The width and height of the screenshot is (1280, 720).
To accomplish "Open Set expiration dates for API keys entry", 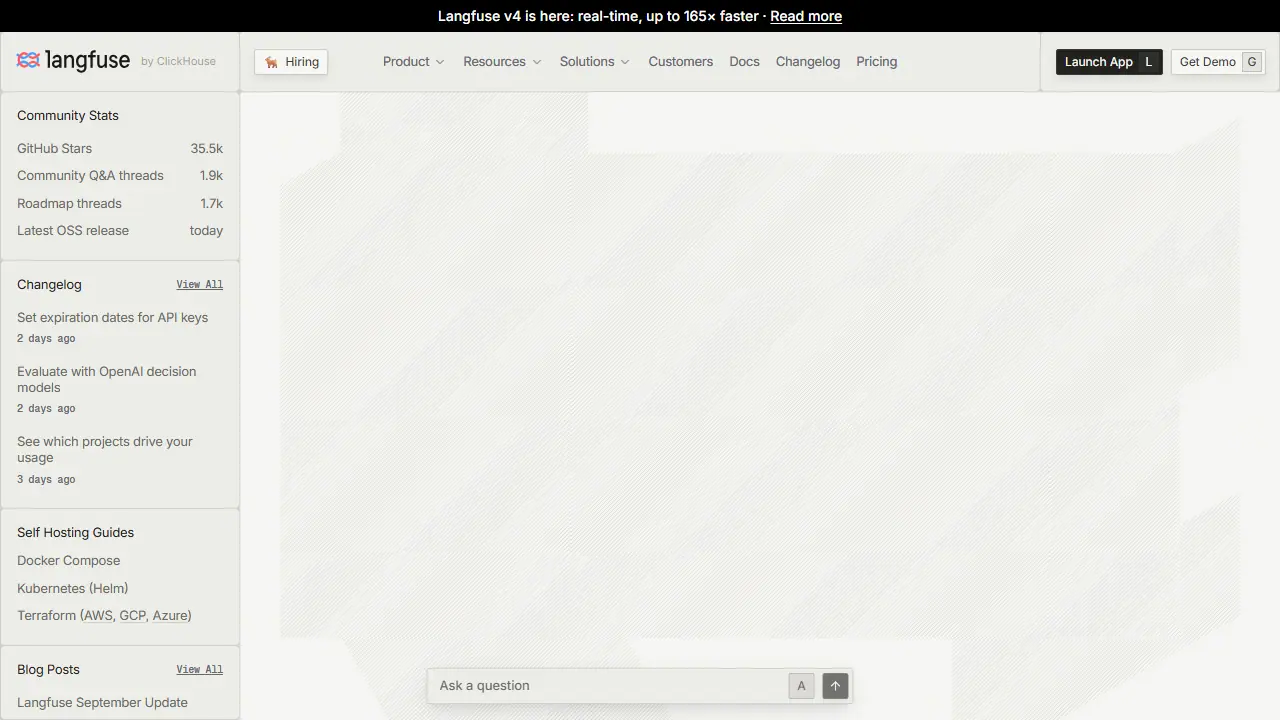I will pyautogui.click(x=112, y=318).
